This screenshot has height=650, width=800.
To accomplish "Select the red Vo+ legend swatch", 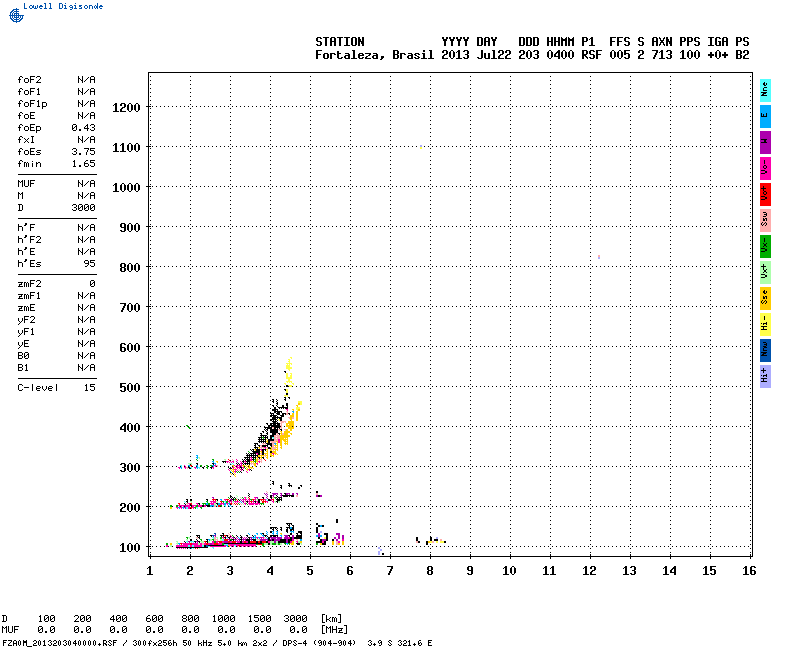I will pyautogui.click(x=765, y=194).
